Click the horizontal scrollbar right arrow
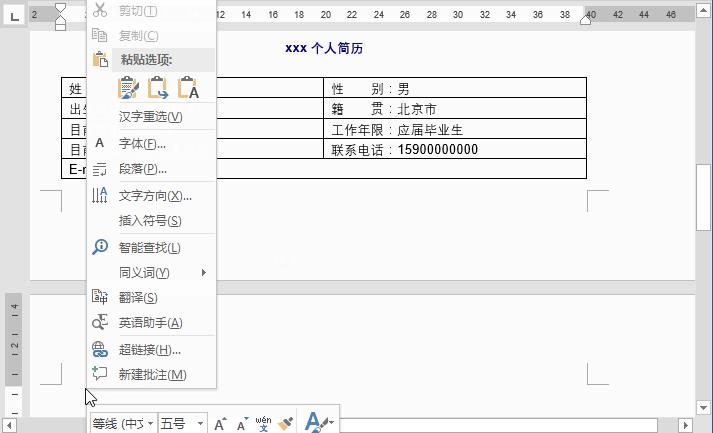The height and width of the screenshot is (433, 713). click(686, 426)
